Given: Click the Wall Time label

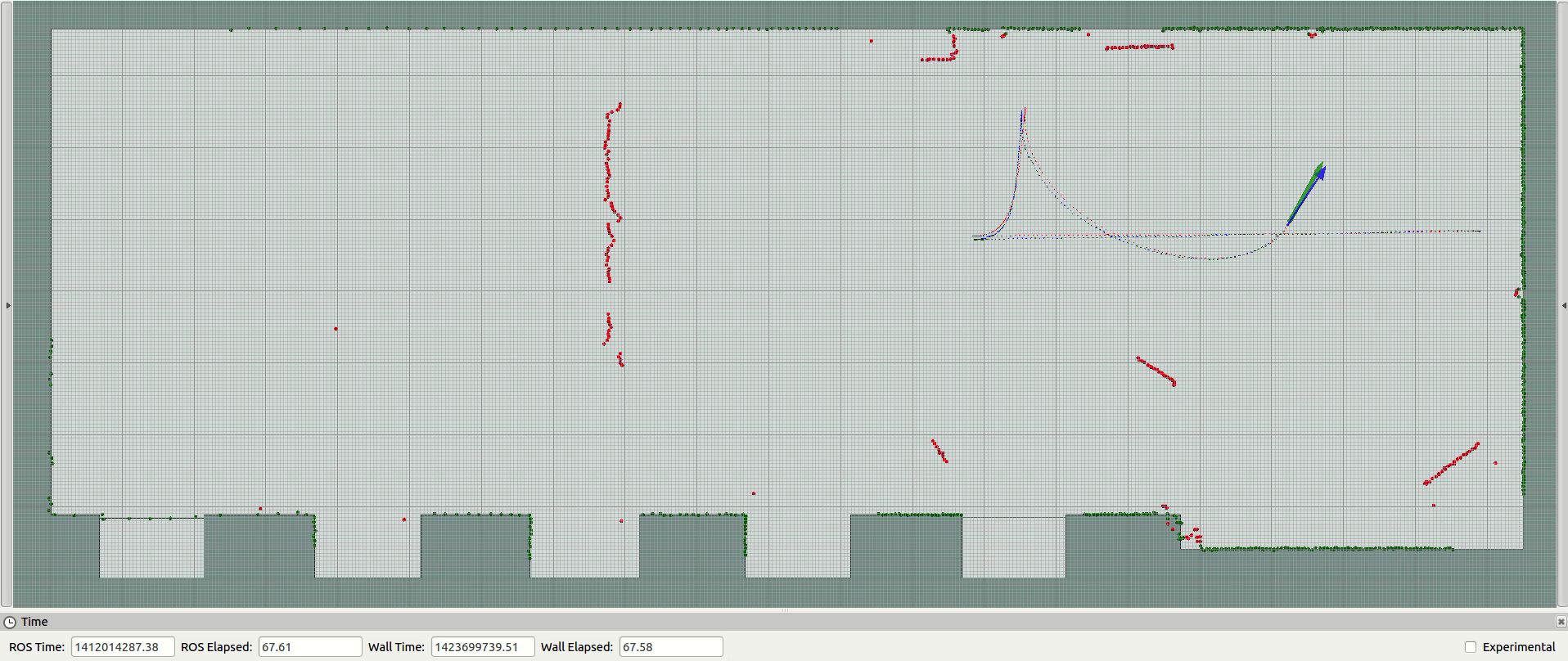Looking at the screenshot, I should [397, 647].
